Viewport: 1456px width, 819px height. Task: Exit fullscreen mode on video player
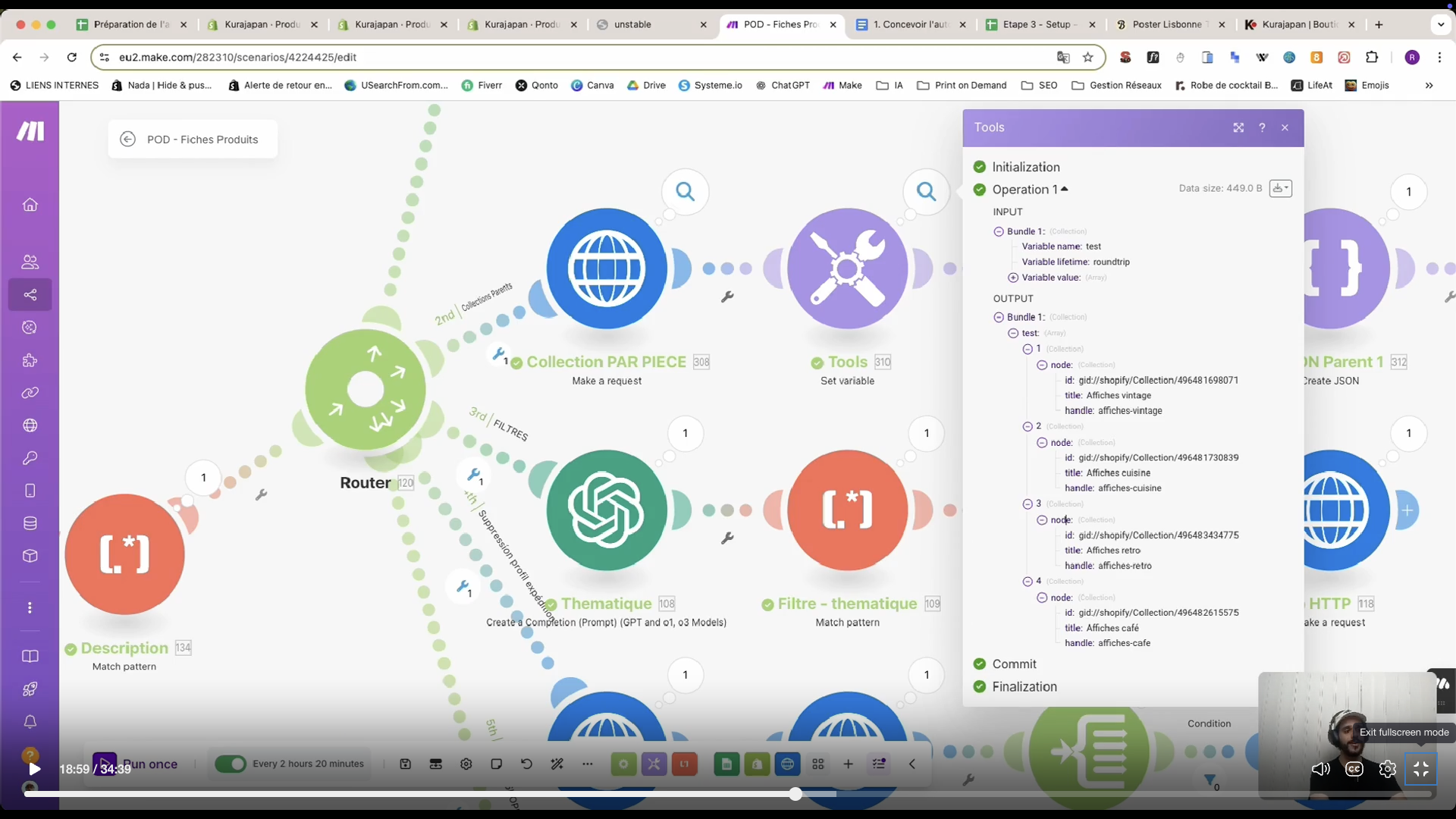pyautogui.click(x=1420, y=769)
